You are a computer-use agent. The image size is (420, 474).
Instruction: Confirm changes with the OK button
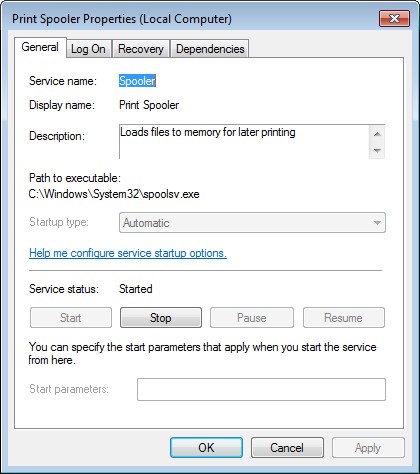[x=206, y=448]
